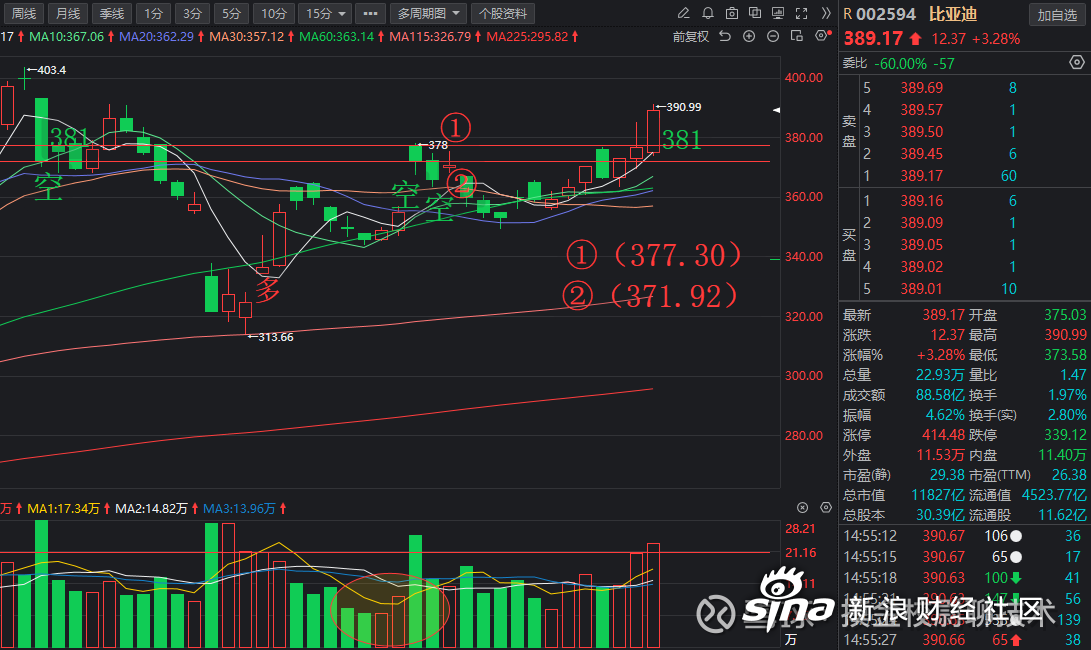Select the 14:55:18 trade tick row
Screen dimensions: 1091x650
[964, 578]
